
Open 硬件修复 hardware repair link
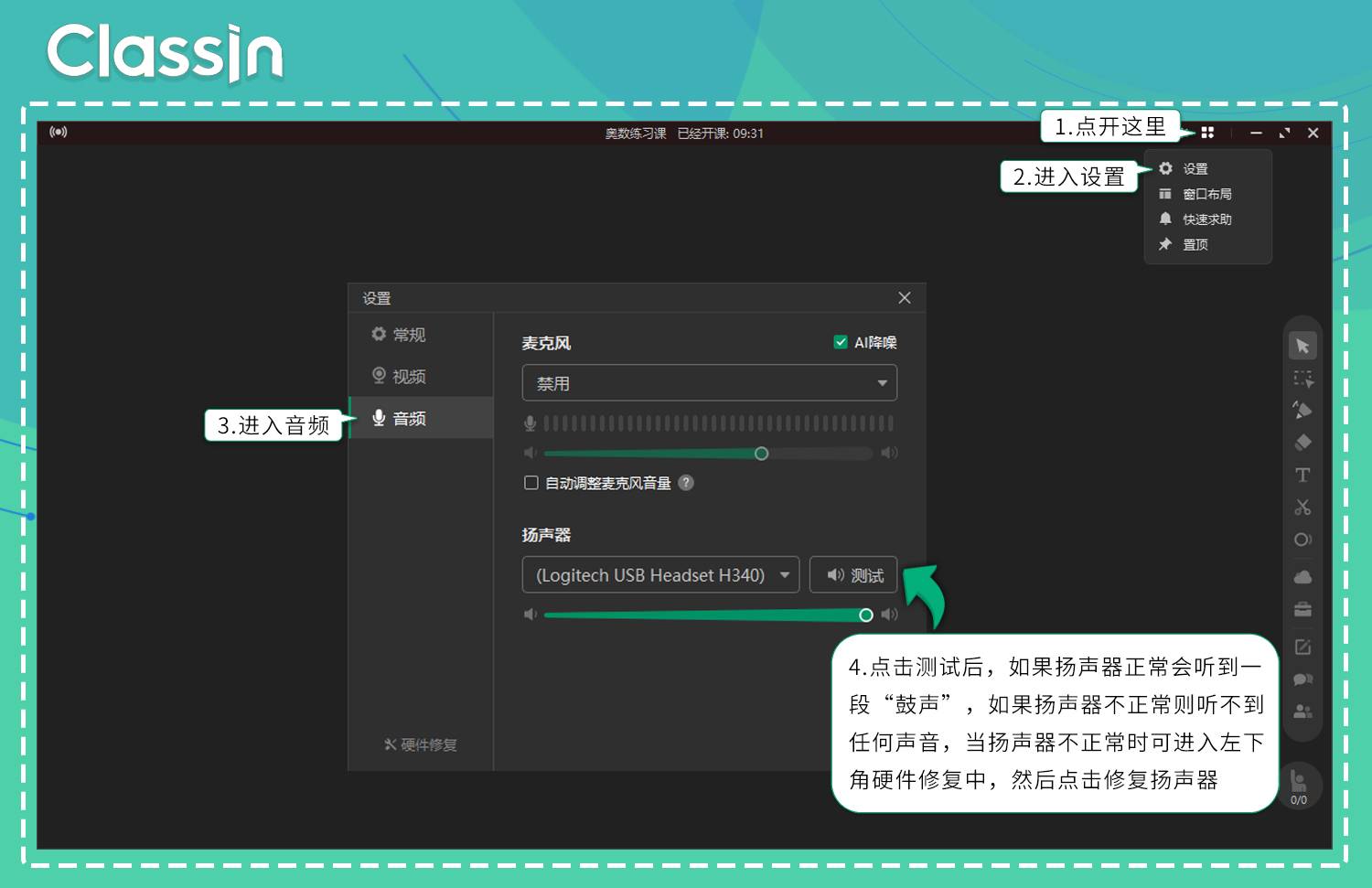click(421, 744)
